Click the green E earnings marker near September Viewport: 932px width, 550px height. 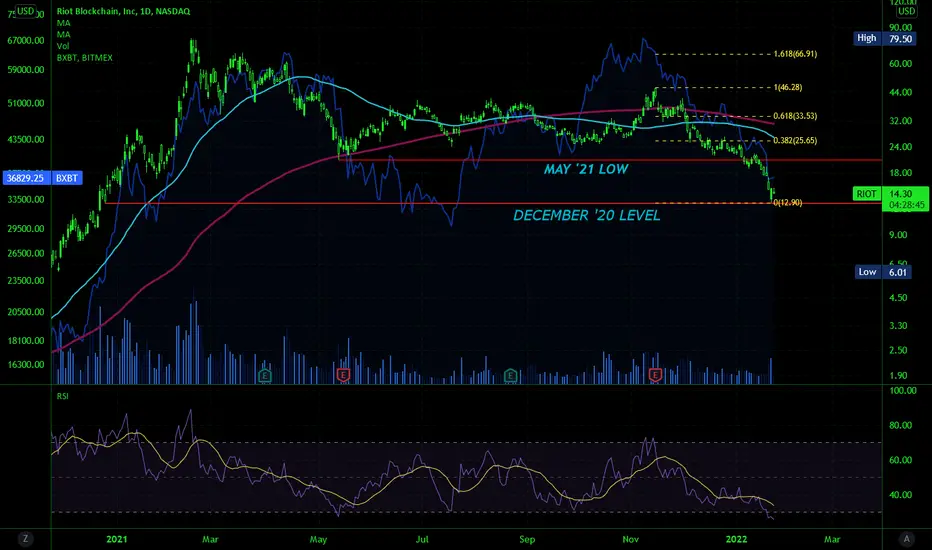[x=511, y=375]
